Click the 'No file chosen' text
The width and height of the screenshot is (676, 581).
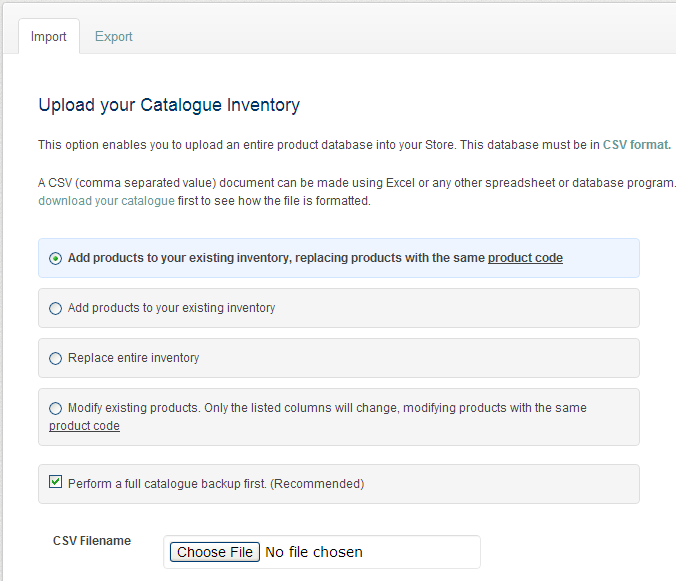(314, 552)
